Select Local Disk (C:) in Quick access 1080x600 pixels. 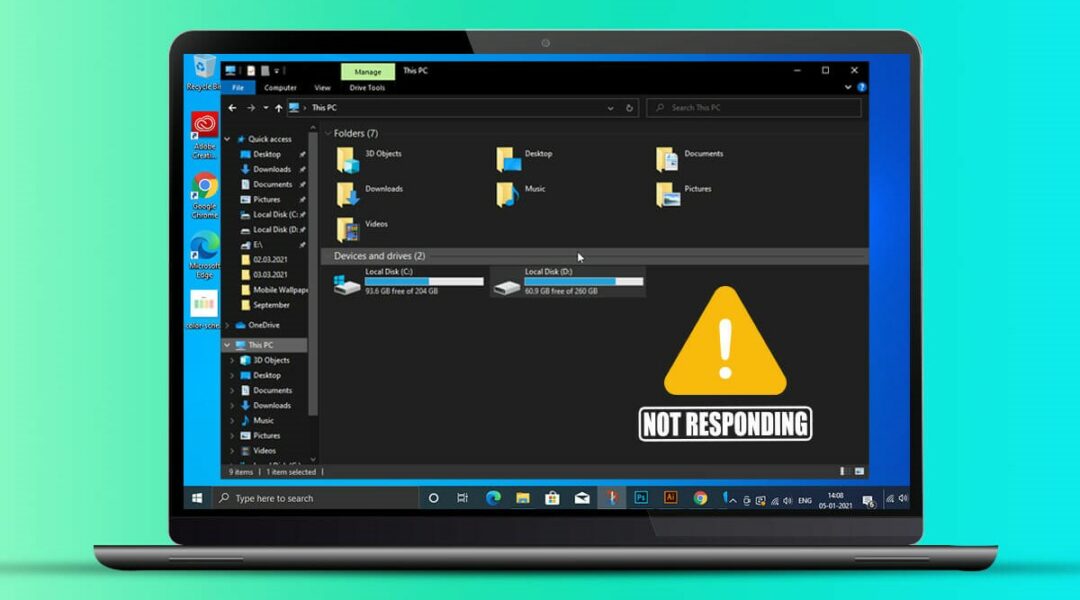(x=271, y=215)
